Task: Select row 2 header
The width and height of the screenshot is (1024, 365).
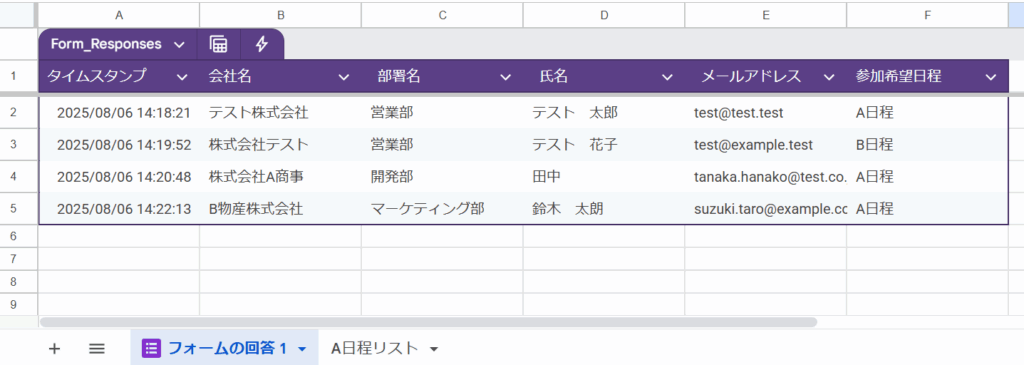Action: (x=14, y=113)
